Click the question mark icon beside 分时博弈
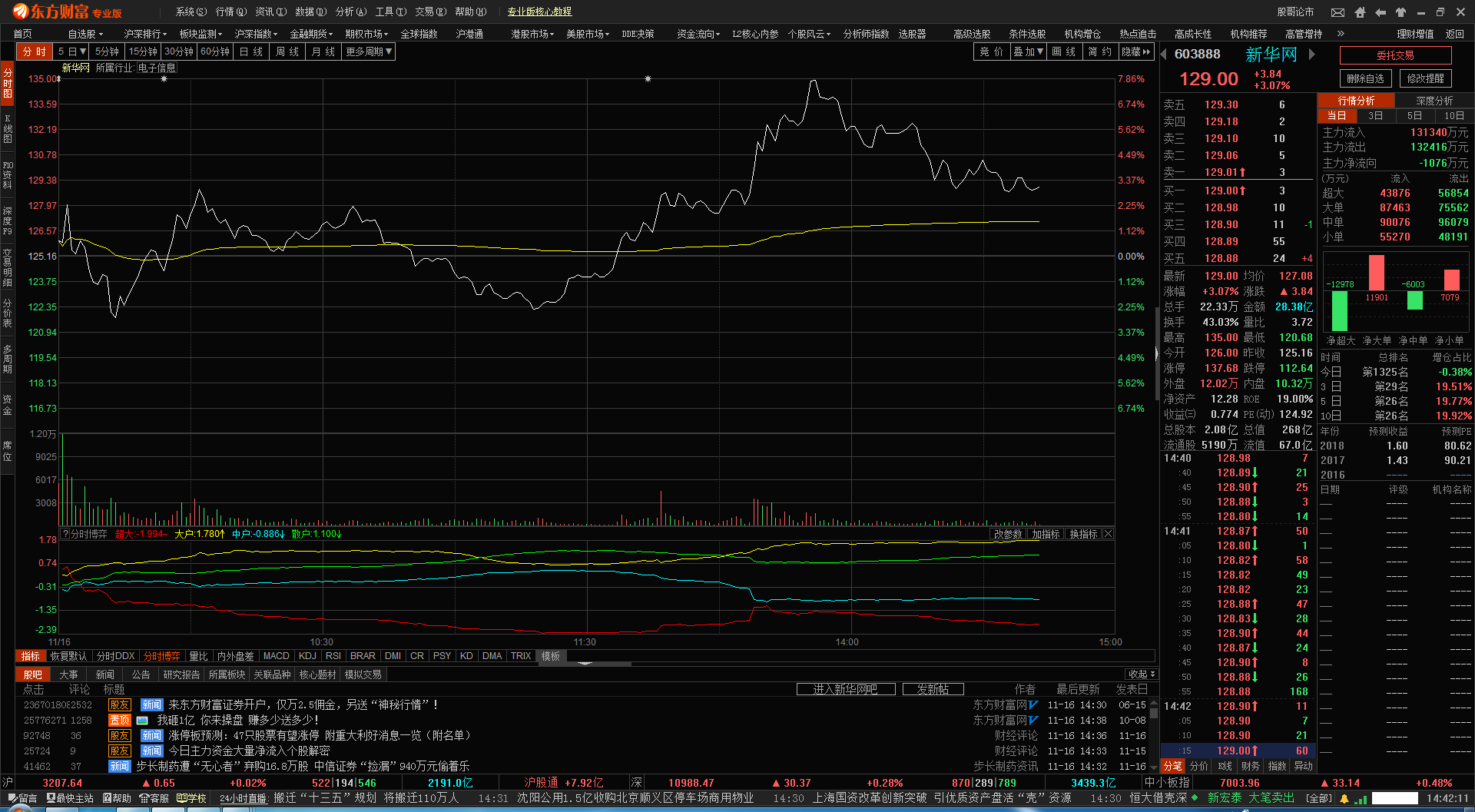The width and height of the screenshot is (1475, 812). 65,534
